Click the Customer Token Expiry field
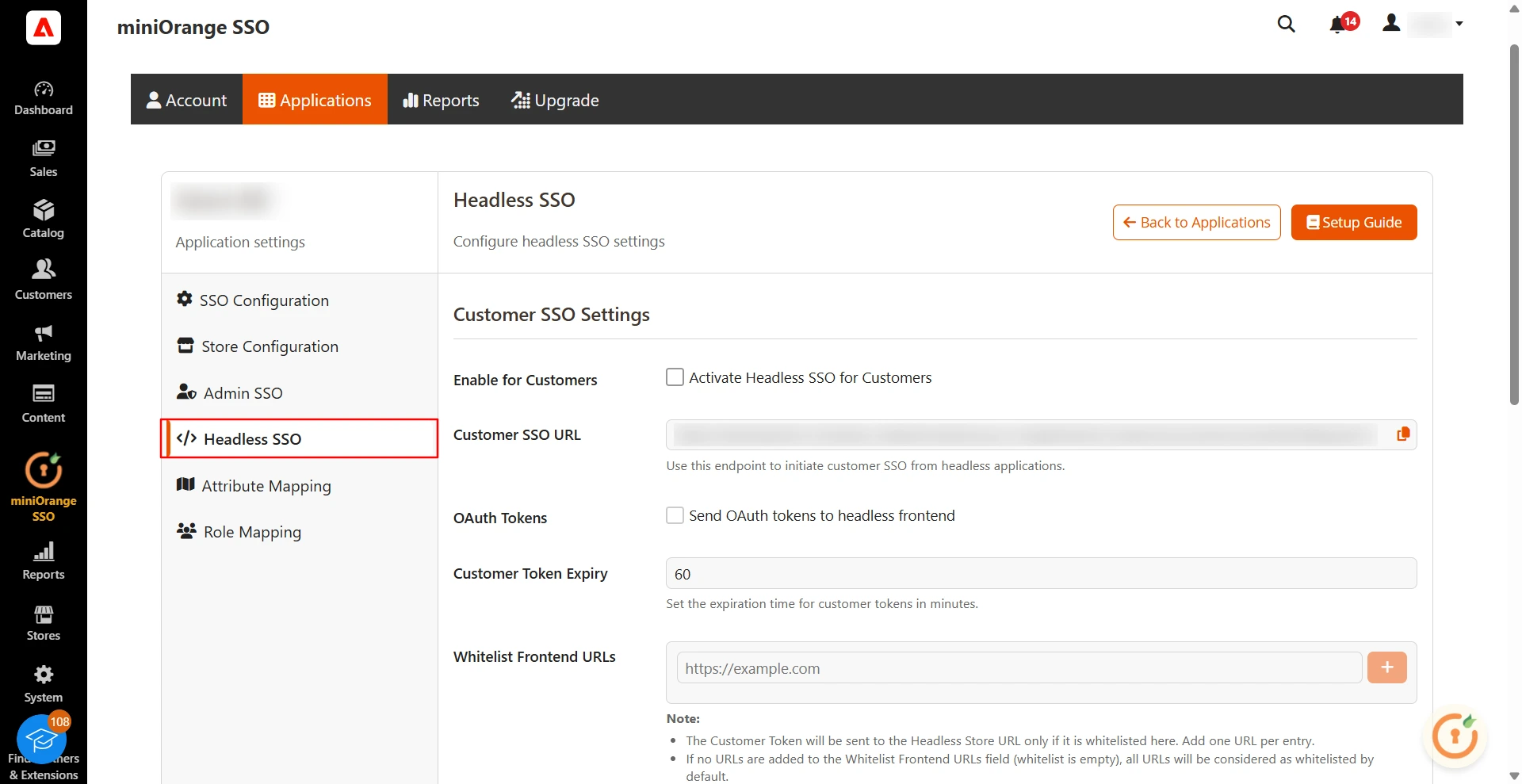 (1041, 573)
